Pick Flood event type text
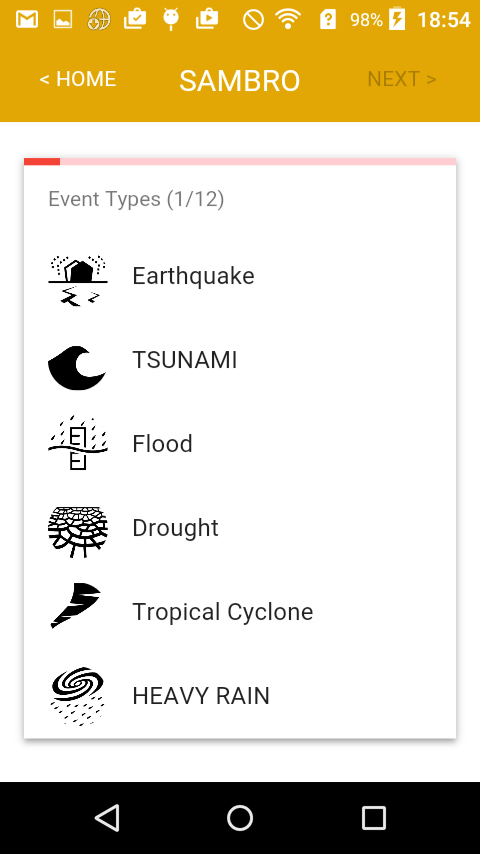The image size is (480, 854). point(162,444)
